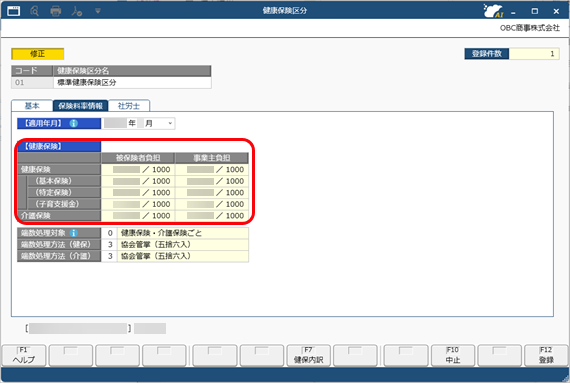570x384 pixels.
Task: Click 特定保険 被保険者負担 rate field
Action: pos(138,193)
